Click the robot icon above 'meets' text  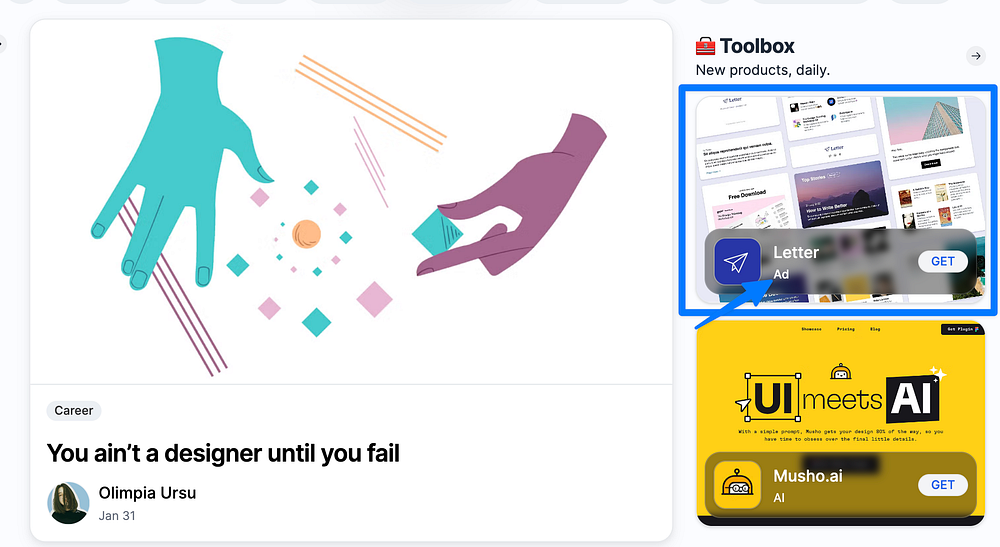[841, 372]
